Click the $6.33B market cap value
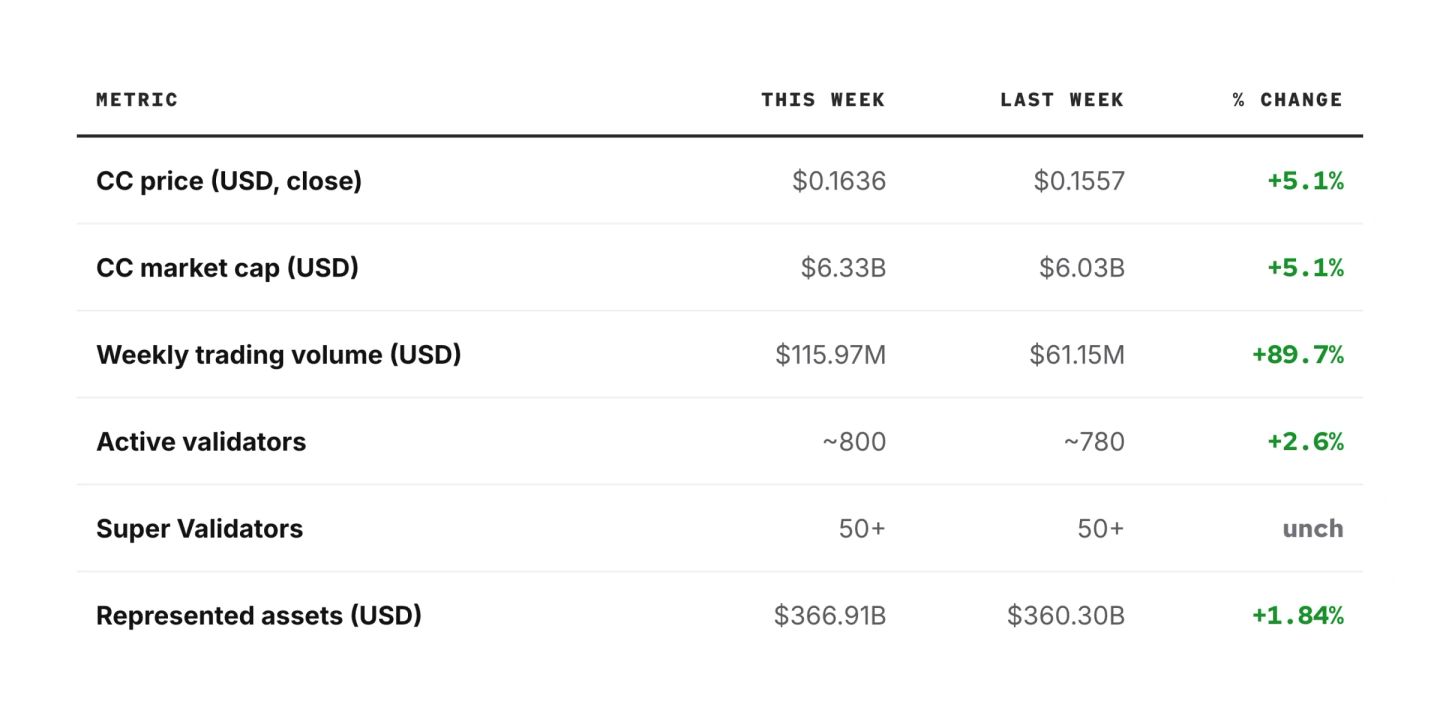This screenshot has width=1440, height=704. [843, 268]
